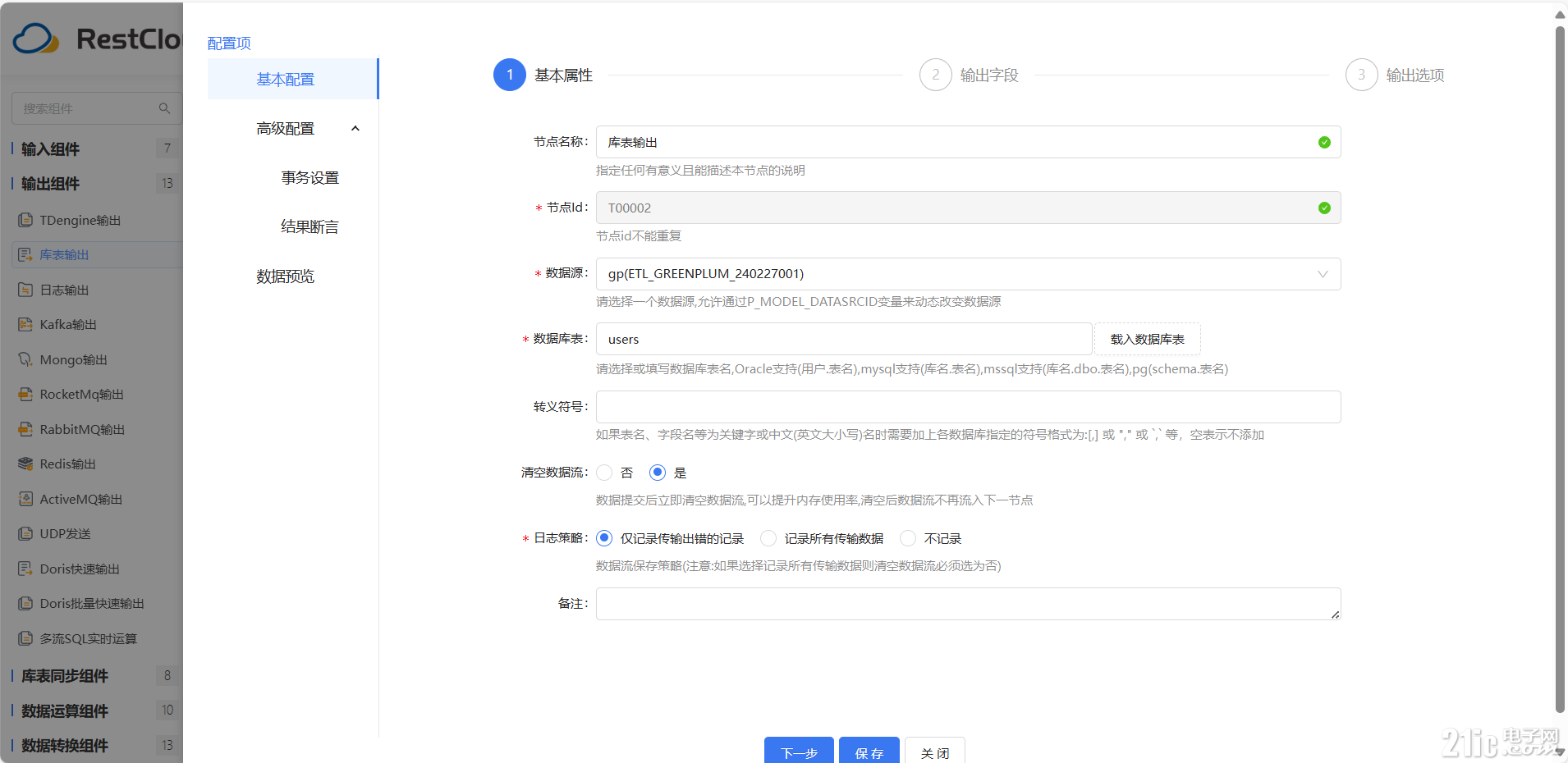Click the 多流SQL实时运算 component icon

(25, 638)
